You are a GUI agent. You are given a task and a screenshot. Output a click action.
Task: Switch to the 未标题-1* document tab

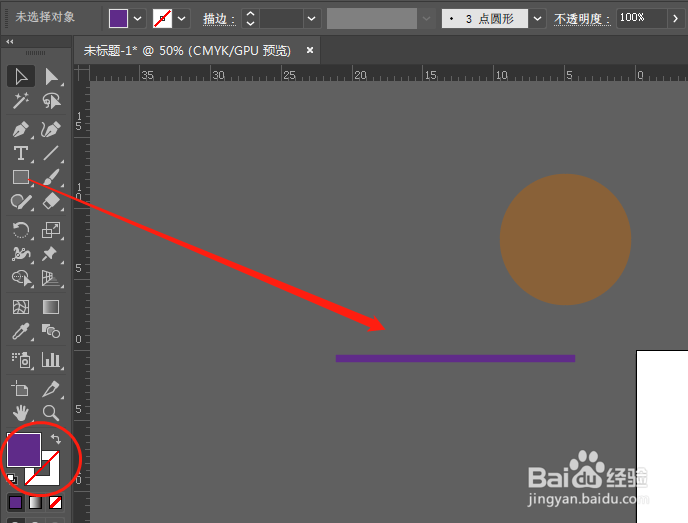(x=187, y=51)
